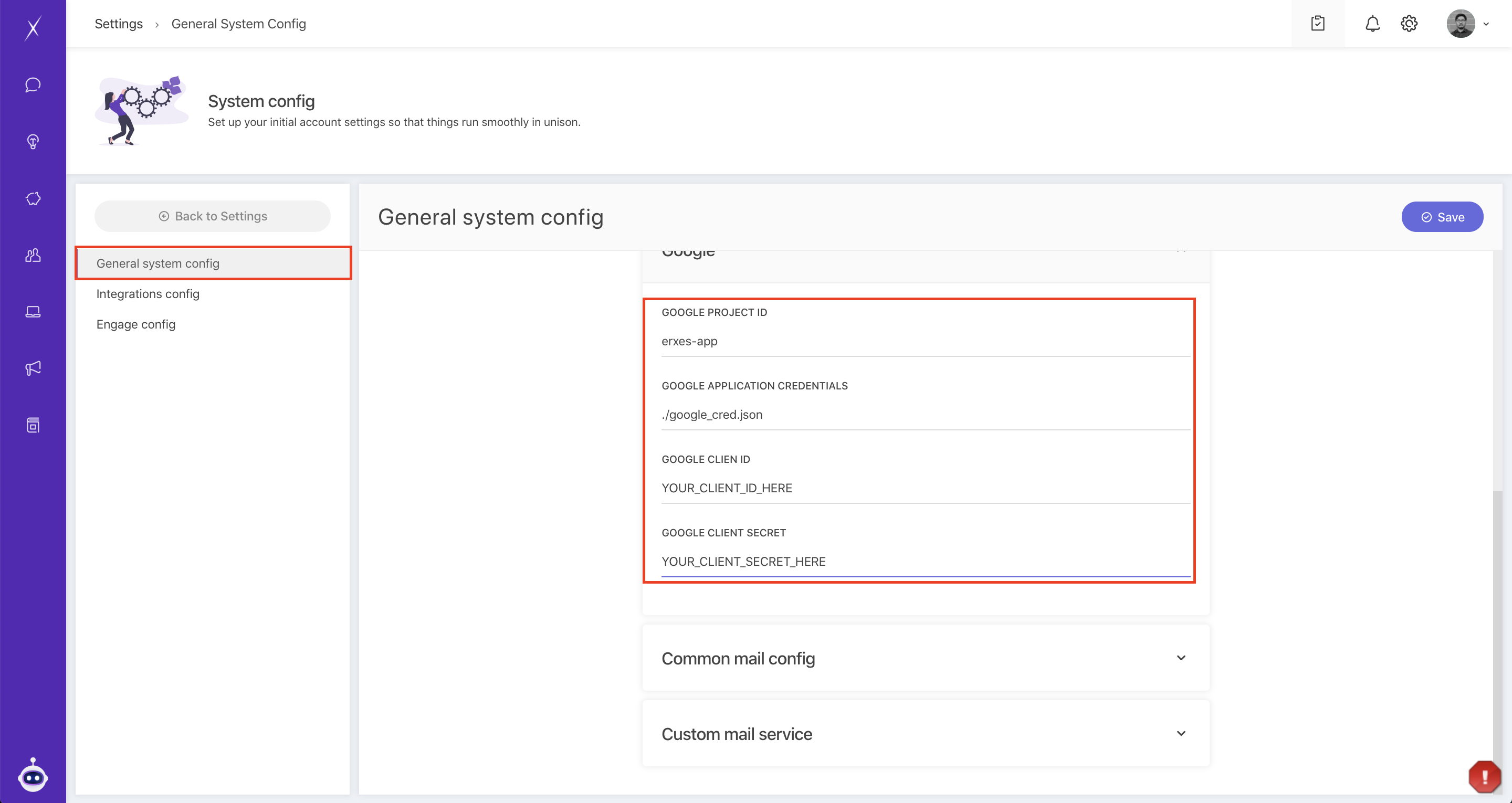The height and width of the screenshot is (803, 1512).
Task: Open the contacts people icon
Action: pyautogui.click(x=33, y=256)
